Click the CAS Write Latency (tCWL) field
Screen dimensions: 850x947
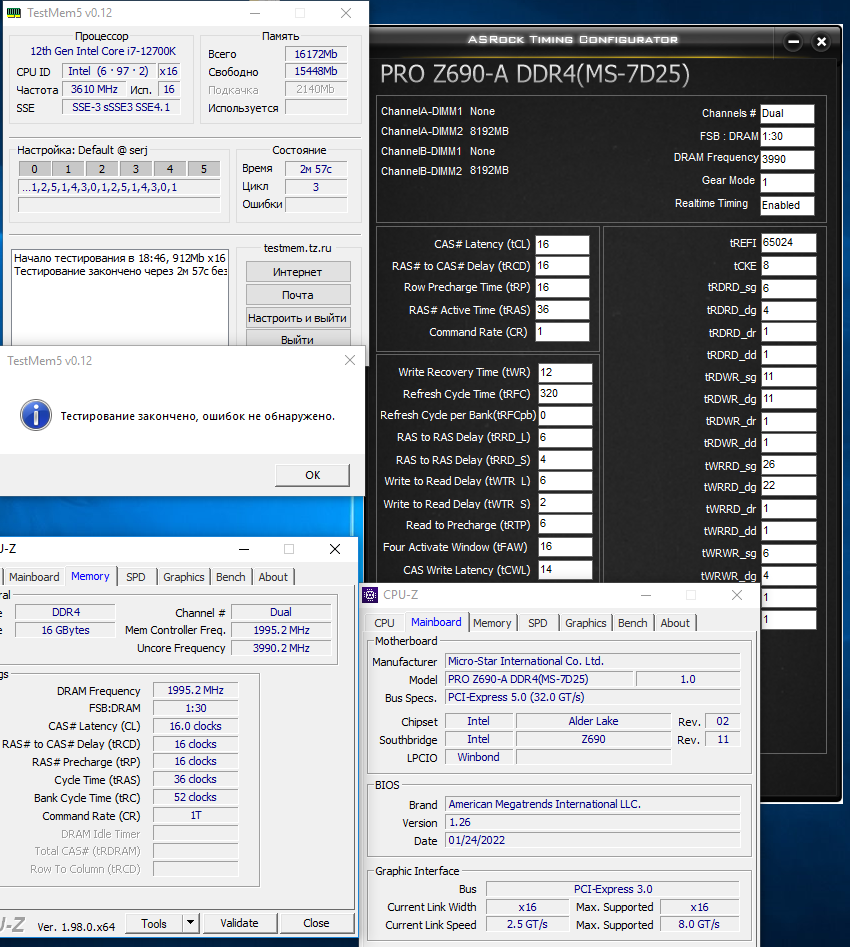pos(565,570)
